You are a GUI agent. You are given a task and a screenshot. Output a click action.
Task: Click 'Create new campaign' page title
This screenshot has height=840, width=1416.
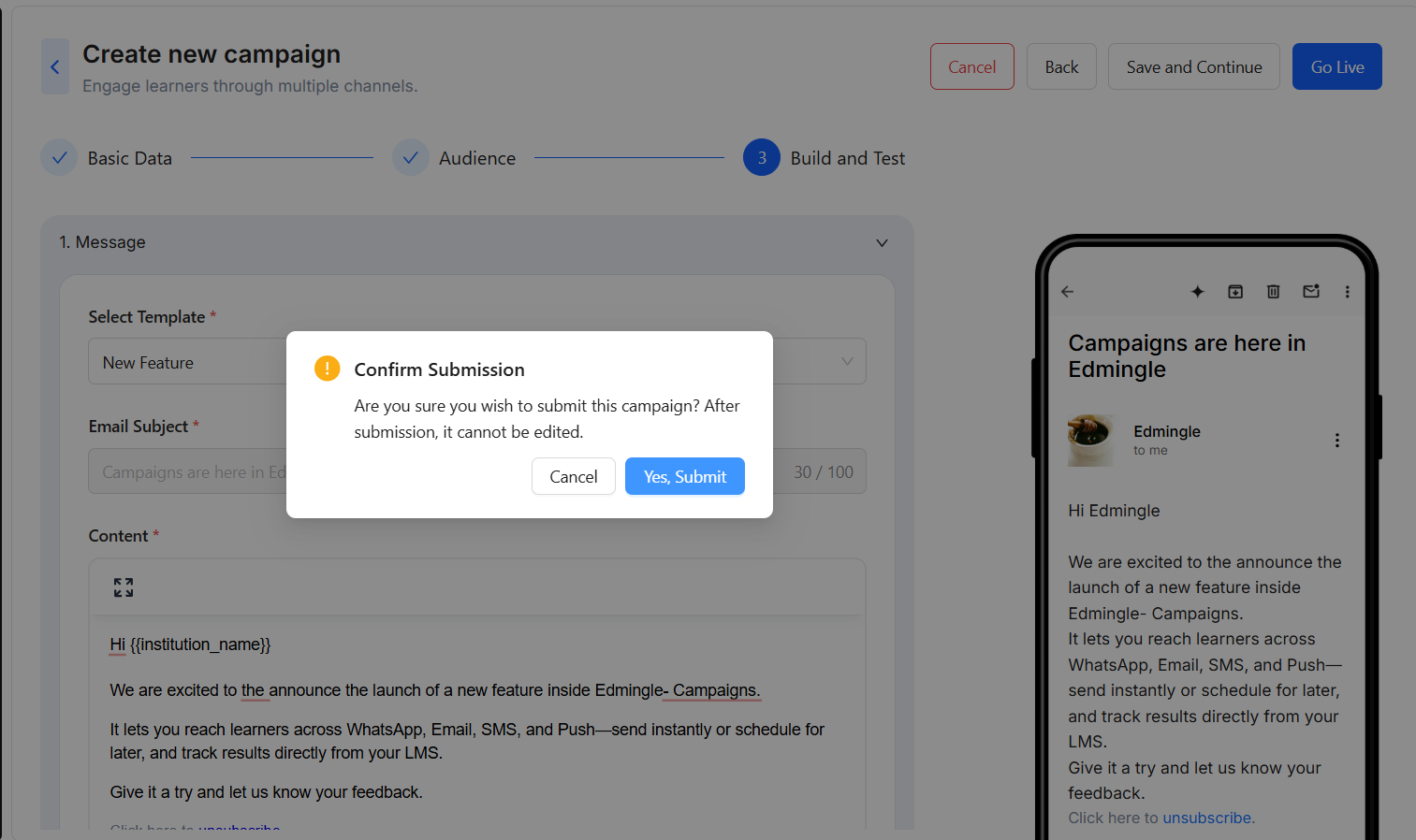(x=212, y=54)
